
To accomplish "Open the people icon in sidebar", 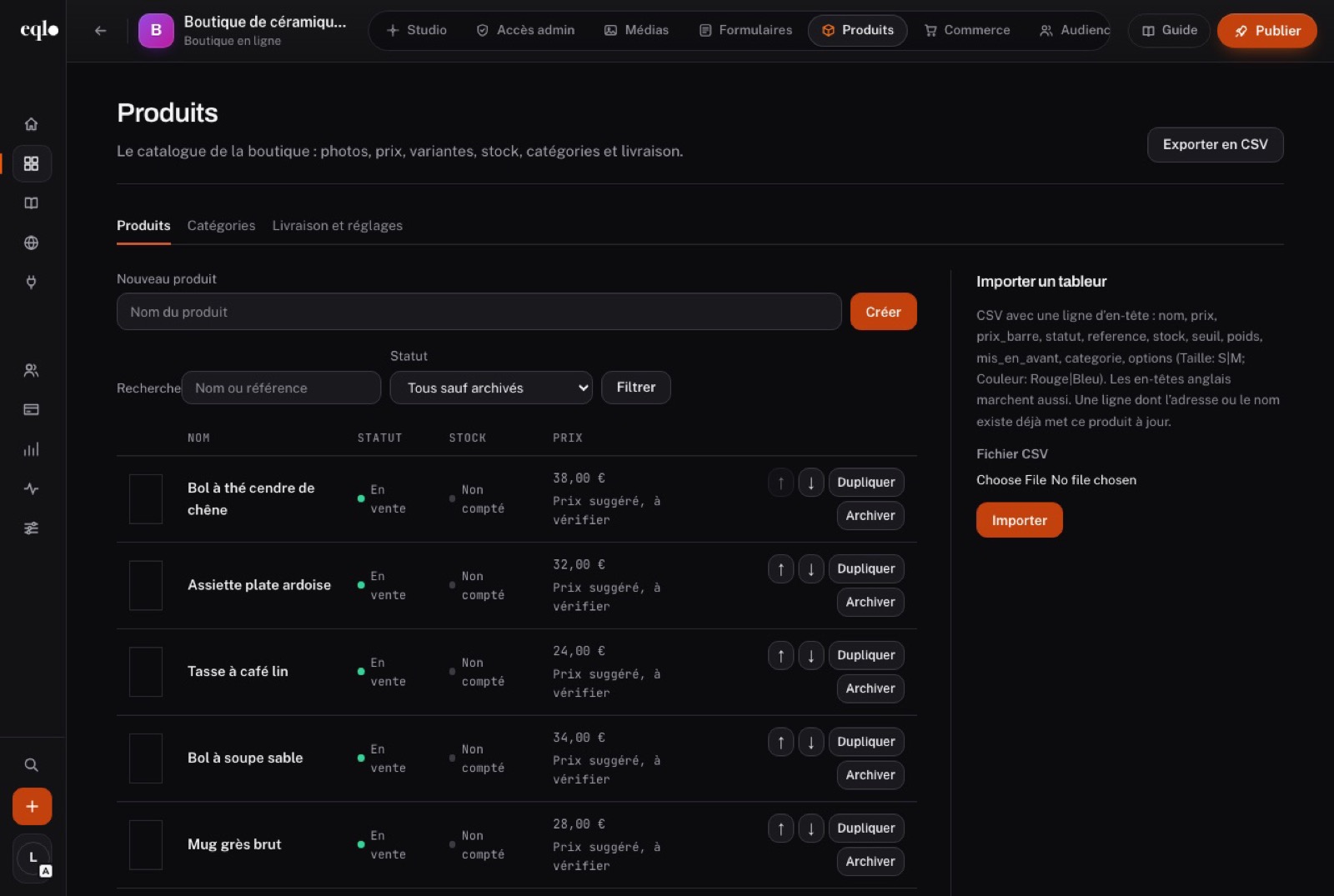I will click(31, 370).
